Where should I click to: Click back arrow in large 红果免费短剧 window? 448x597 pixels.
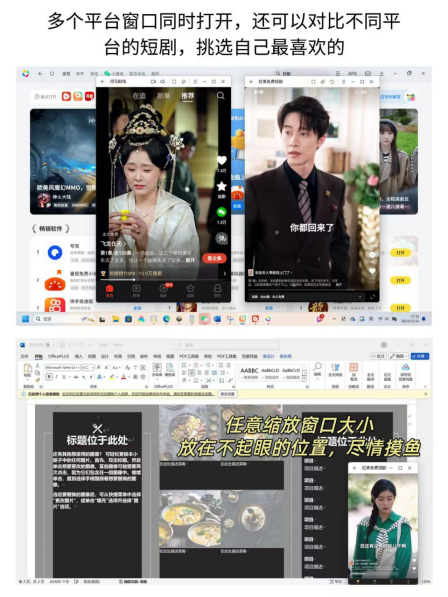(x=251, y=81)
